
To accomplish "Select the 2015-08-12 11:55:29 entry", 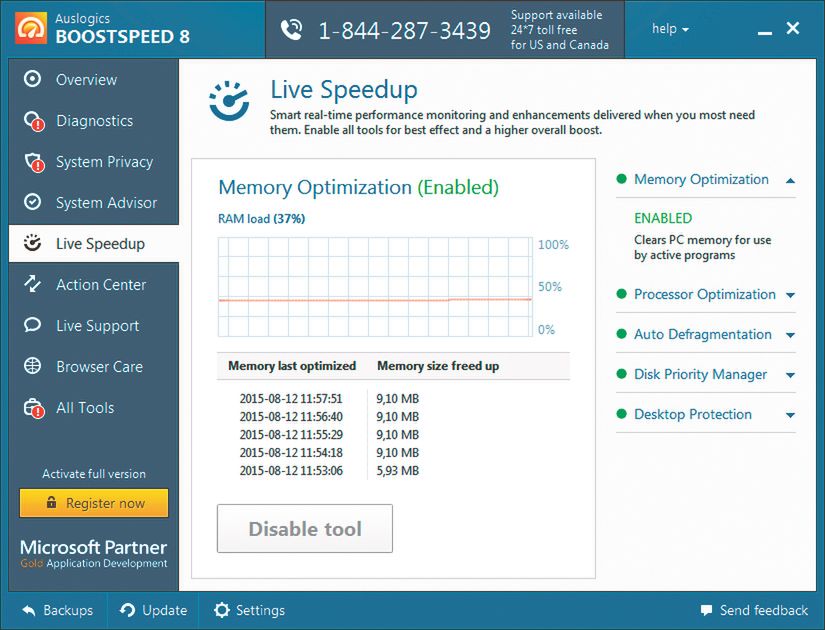I will point(291,434).
